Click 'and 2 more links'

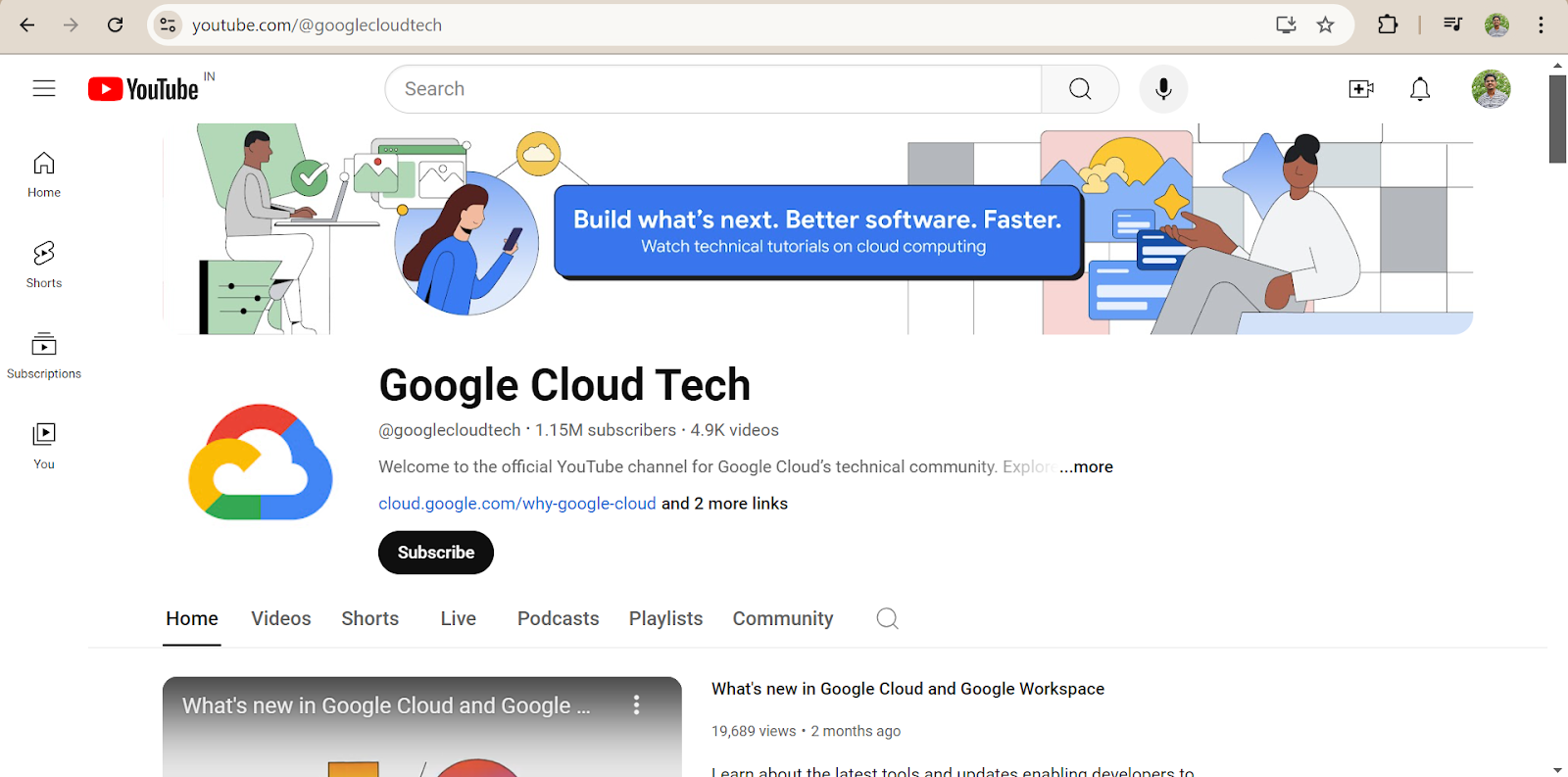[725, 504]
